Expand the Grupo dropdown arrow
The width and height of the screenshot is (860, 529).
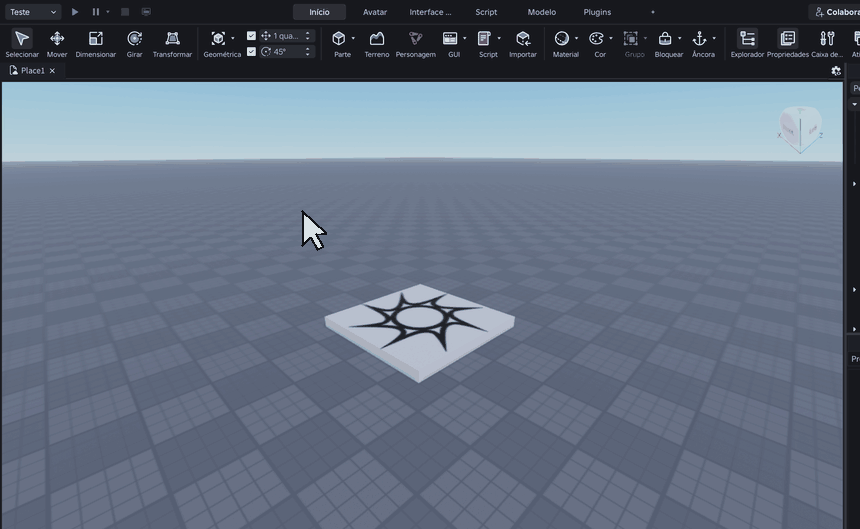tap(646, 38)
